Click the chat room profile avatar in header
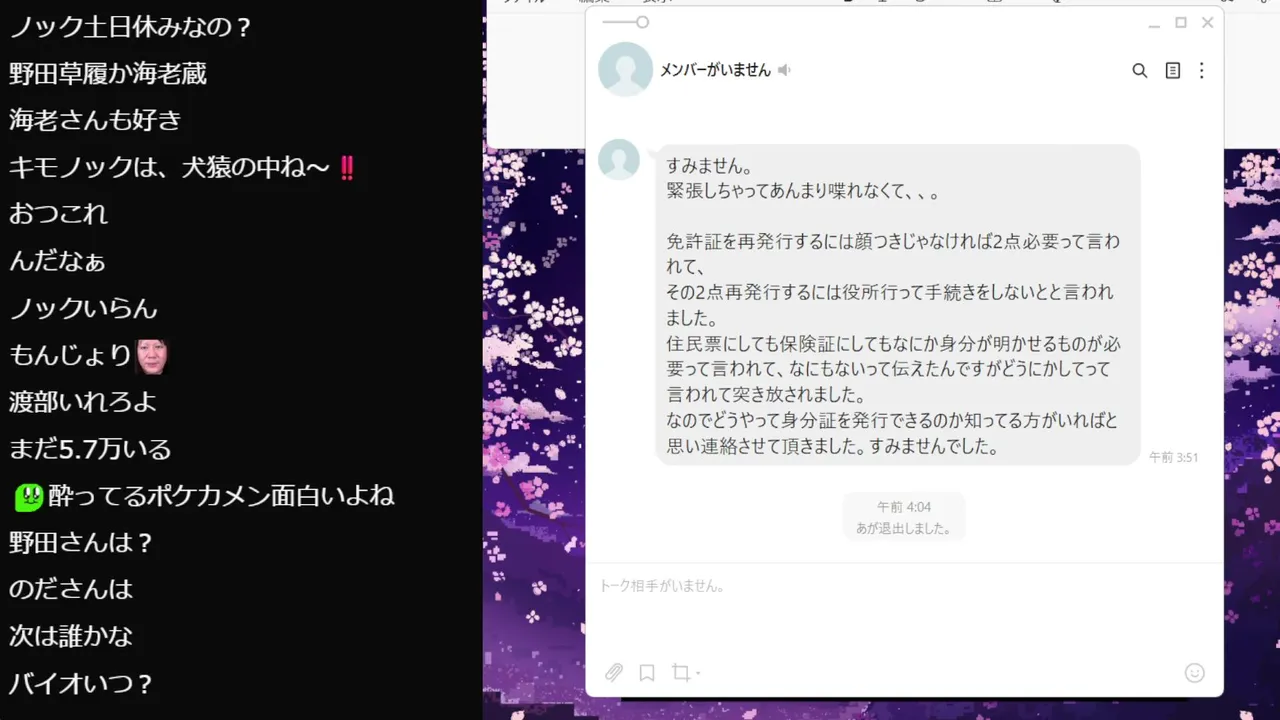This screenshot has width=1280, height=720. pos(625,70)
